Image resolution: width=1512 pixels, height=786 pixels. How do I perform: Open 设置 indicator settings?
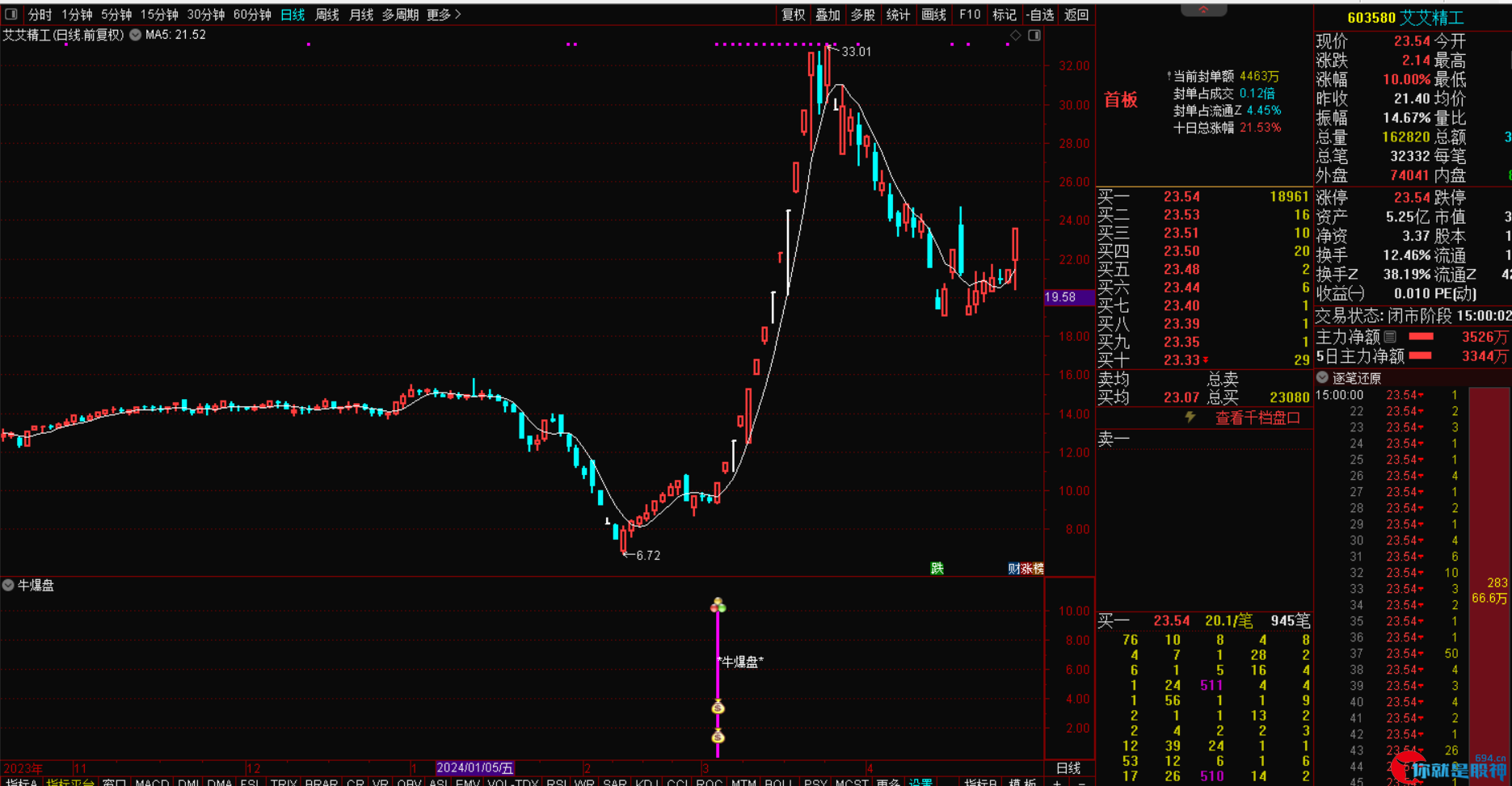920,782
